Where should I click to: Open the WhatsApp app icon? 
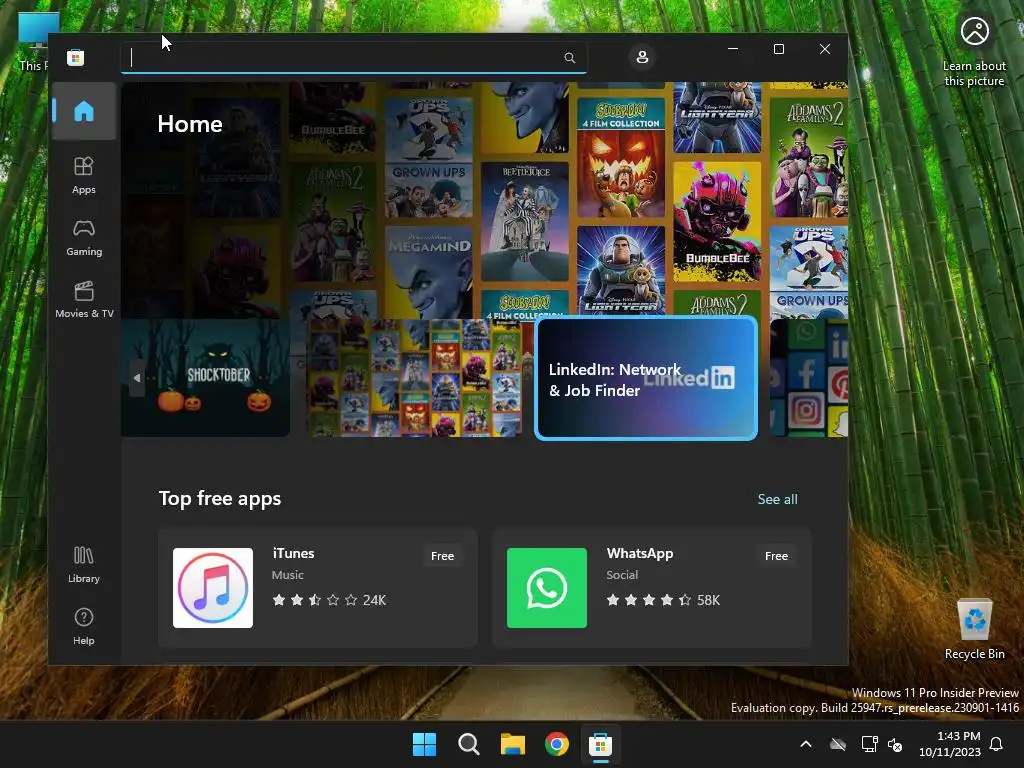(x=547, y=588)
